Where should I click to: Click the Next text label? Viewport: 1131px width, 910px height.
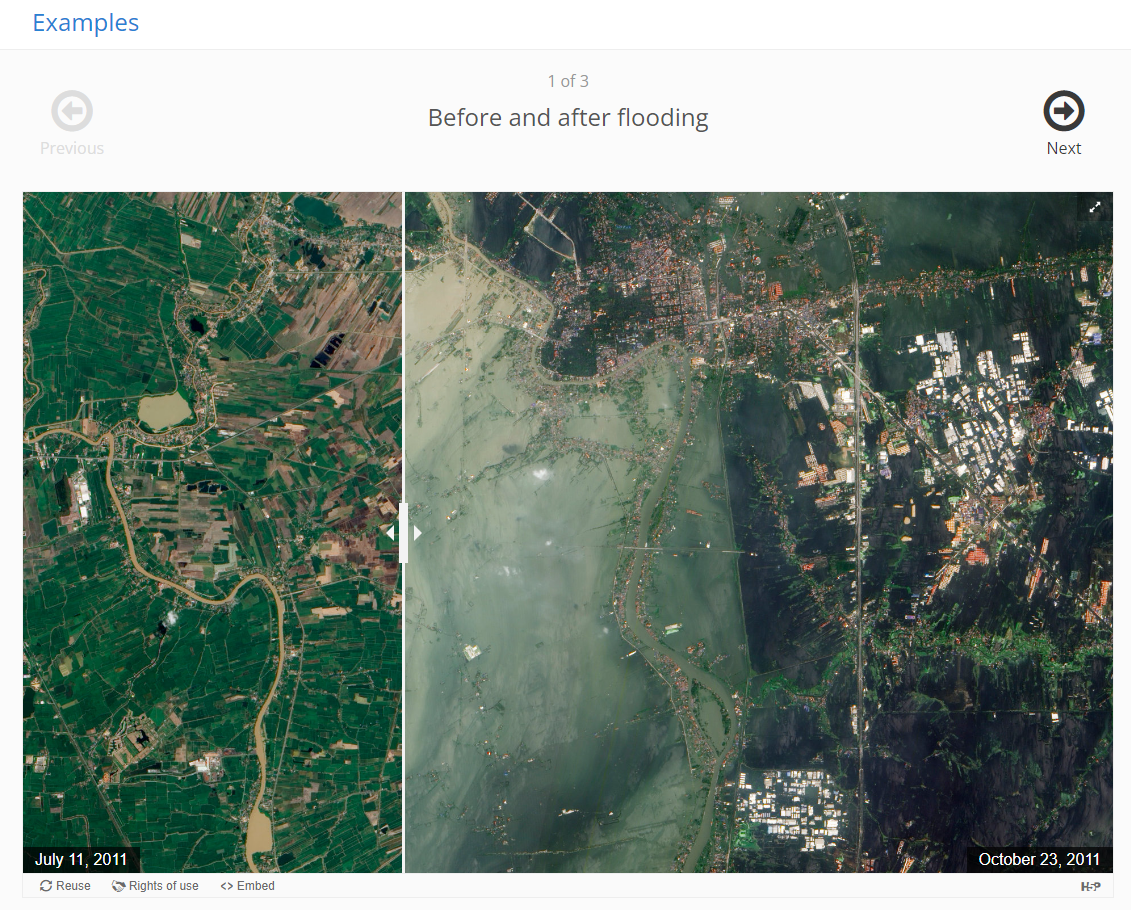(x=1063, y=148)
